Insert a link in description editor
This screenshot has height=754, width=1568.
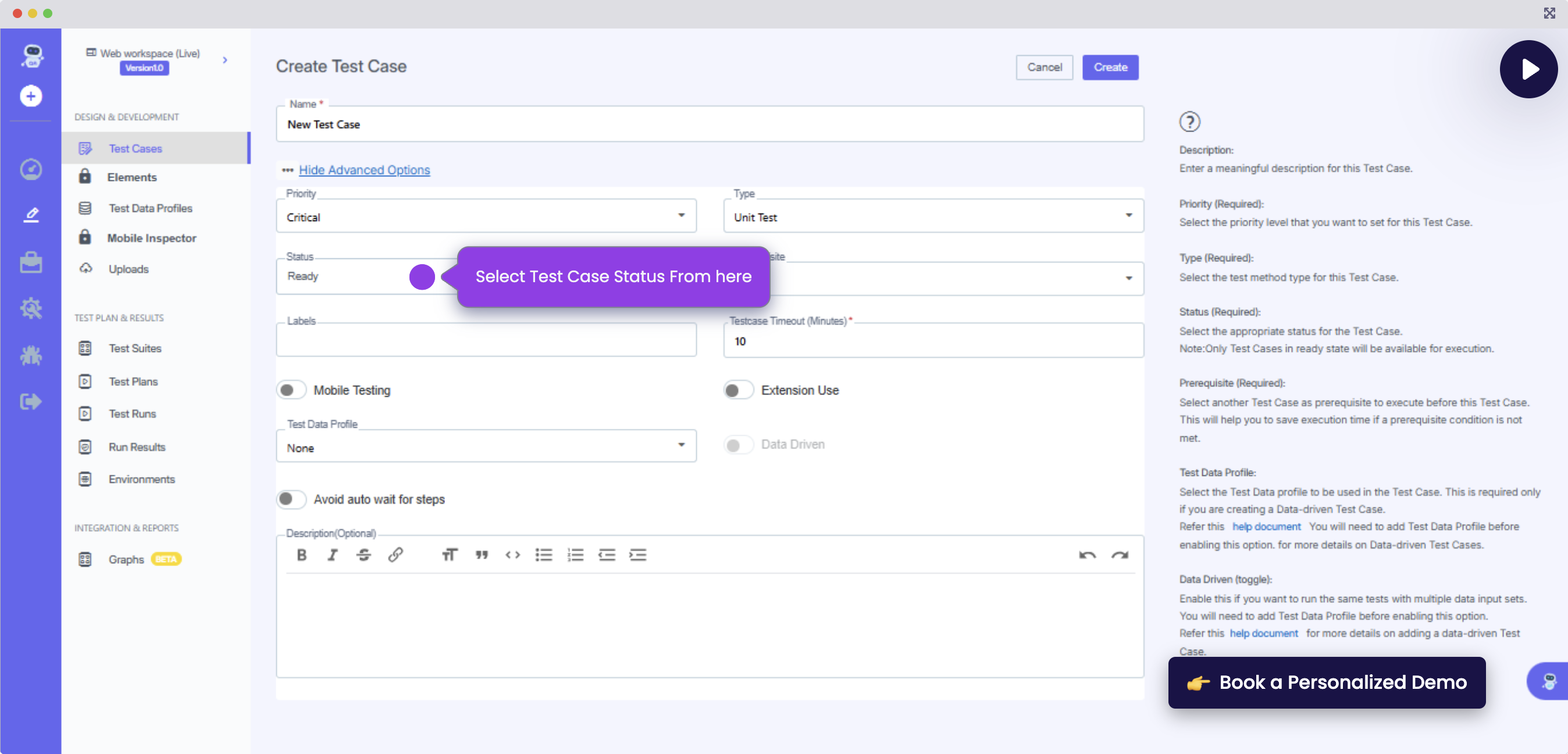[395, 555]
